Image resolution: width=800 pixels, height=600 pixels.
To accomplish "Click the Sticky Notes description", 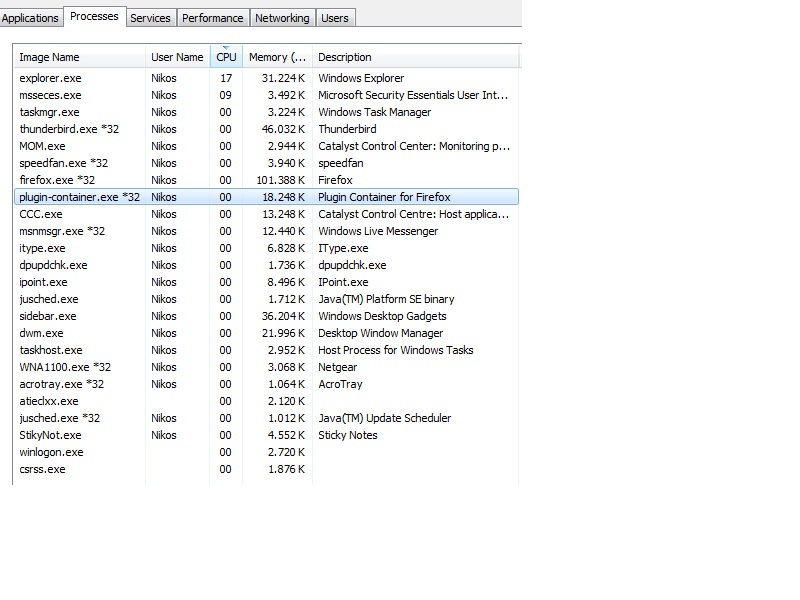I will 348,435.
